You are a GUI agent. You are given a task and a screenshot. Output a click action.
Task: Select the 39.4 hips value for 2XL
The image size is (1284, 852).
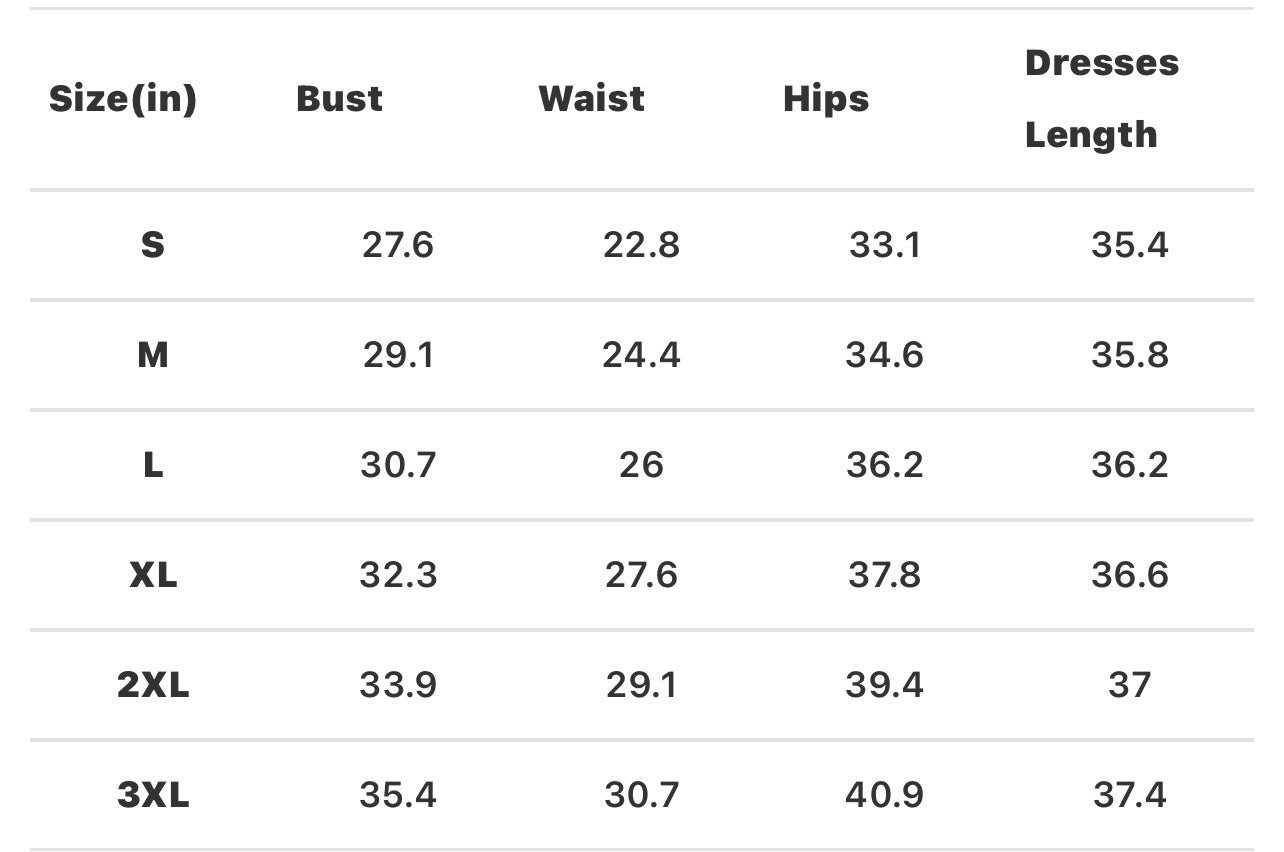click(885, 685)
